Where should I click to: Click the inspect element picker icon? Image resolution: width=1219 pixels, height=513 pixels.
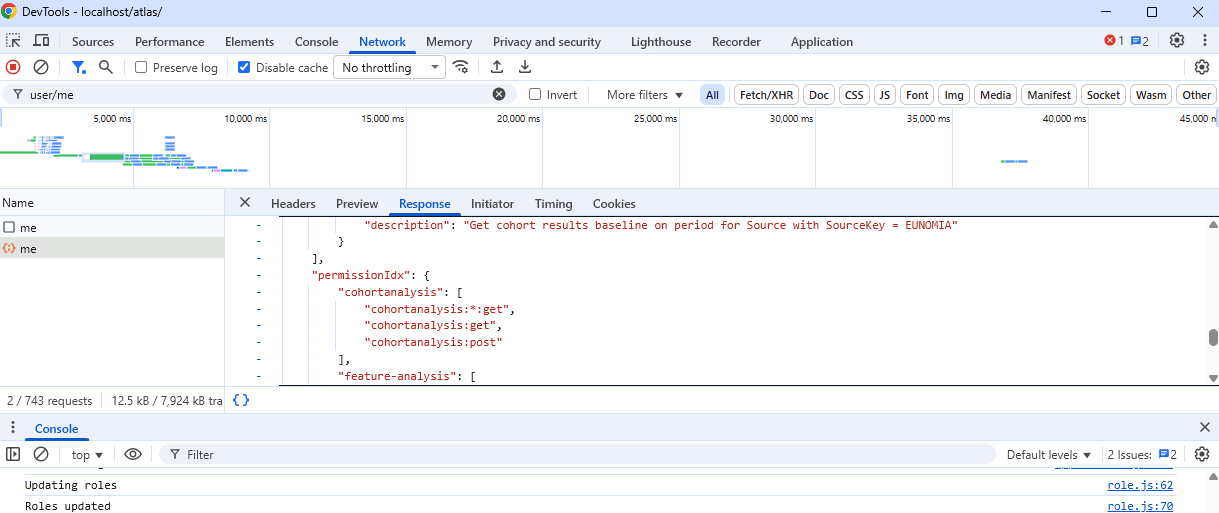13,41
